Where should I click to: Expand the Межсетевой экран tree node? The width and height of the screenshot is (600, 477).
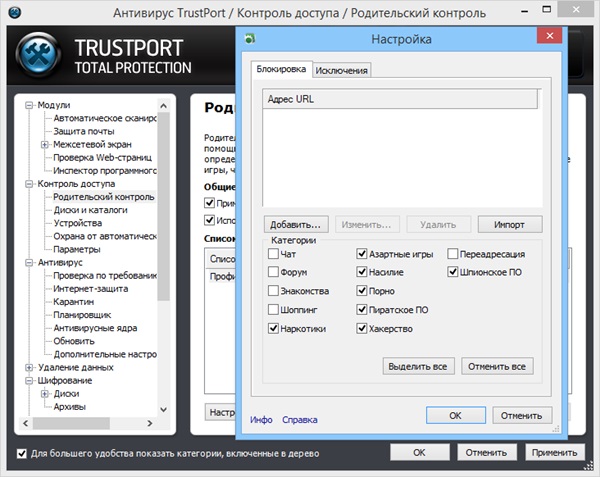[44, 145]
